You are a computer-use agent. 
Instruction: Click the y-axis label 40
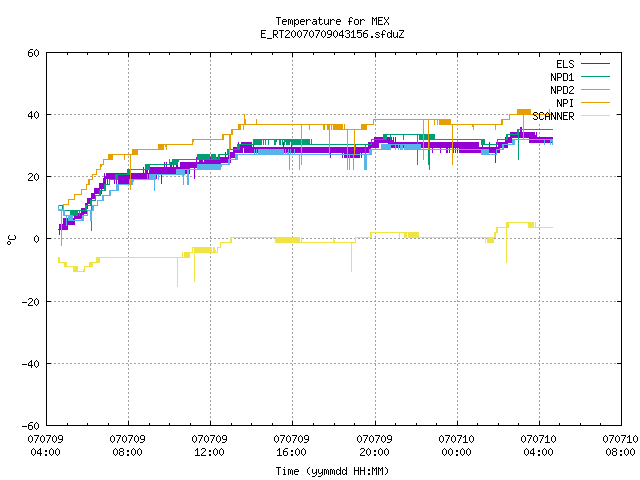point(33,115)
